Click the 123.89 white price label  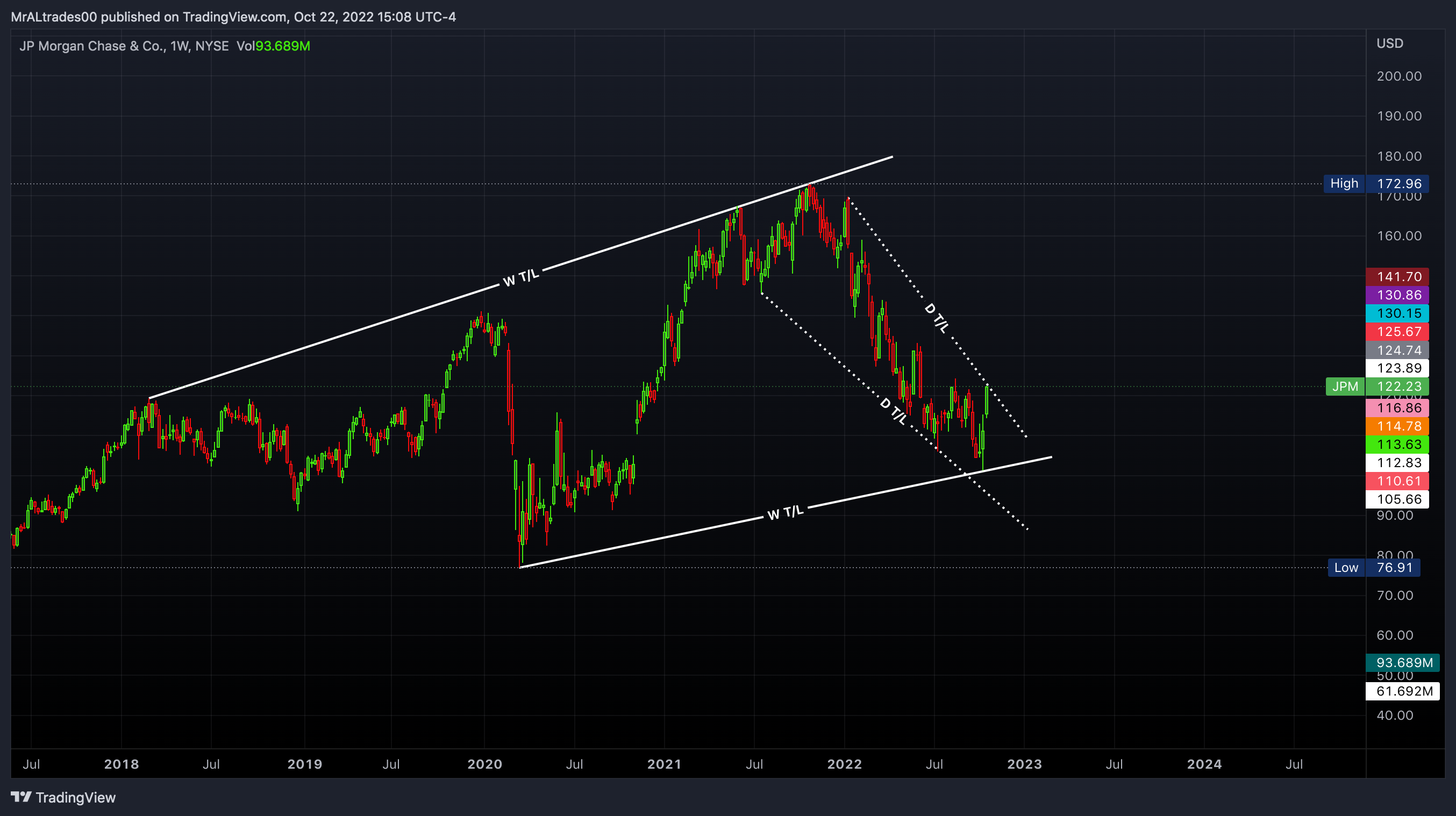pyautogui.click(x=1397, y=368)
